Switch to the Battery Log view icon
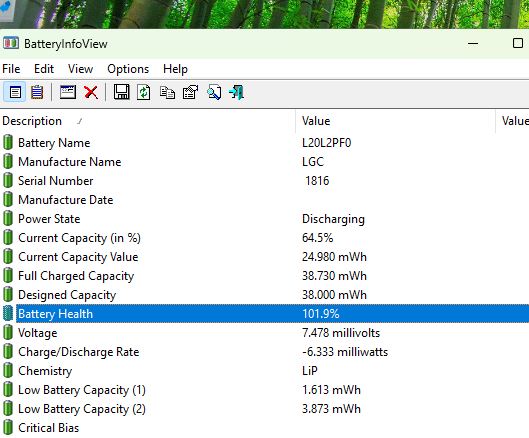 coord(37,92)
